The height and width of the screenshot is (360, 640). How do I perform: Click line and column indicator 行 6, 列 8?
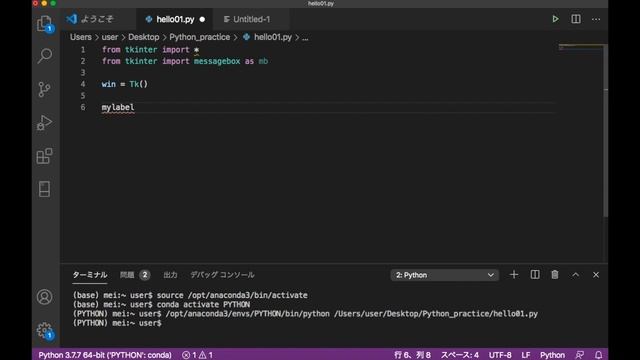click(412, 355)
